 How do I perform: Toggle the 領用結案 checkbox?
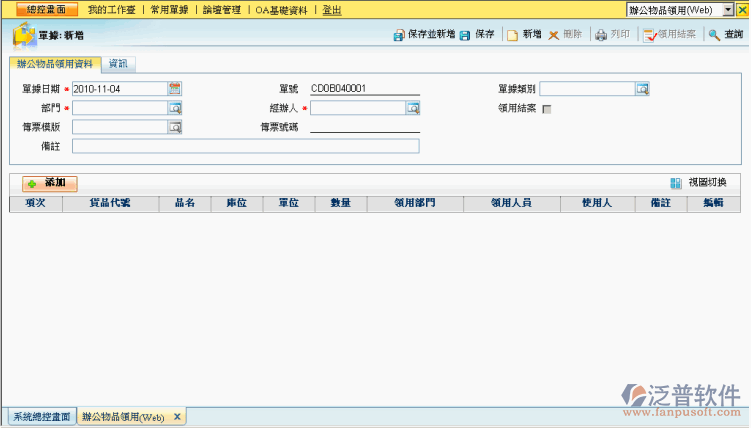click(546, 109)
